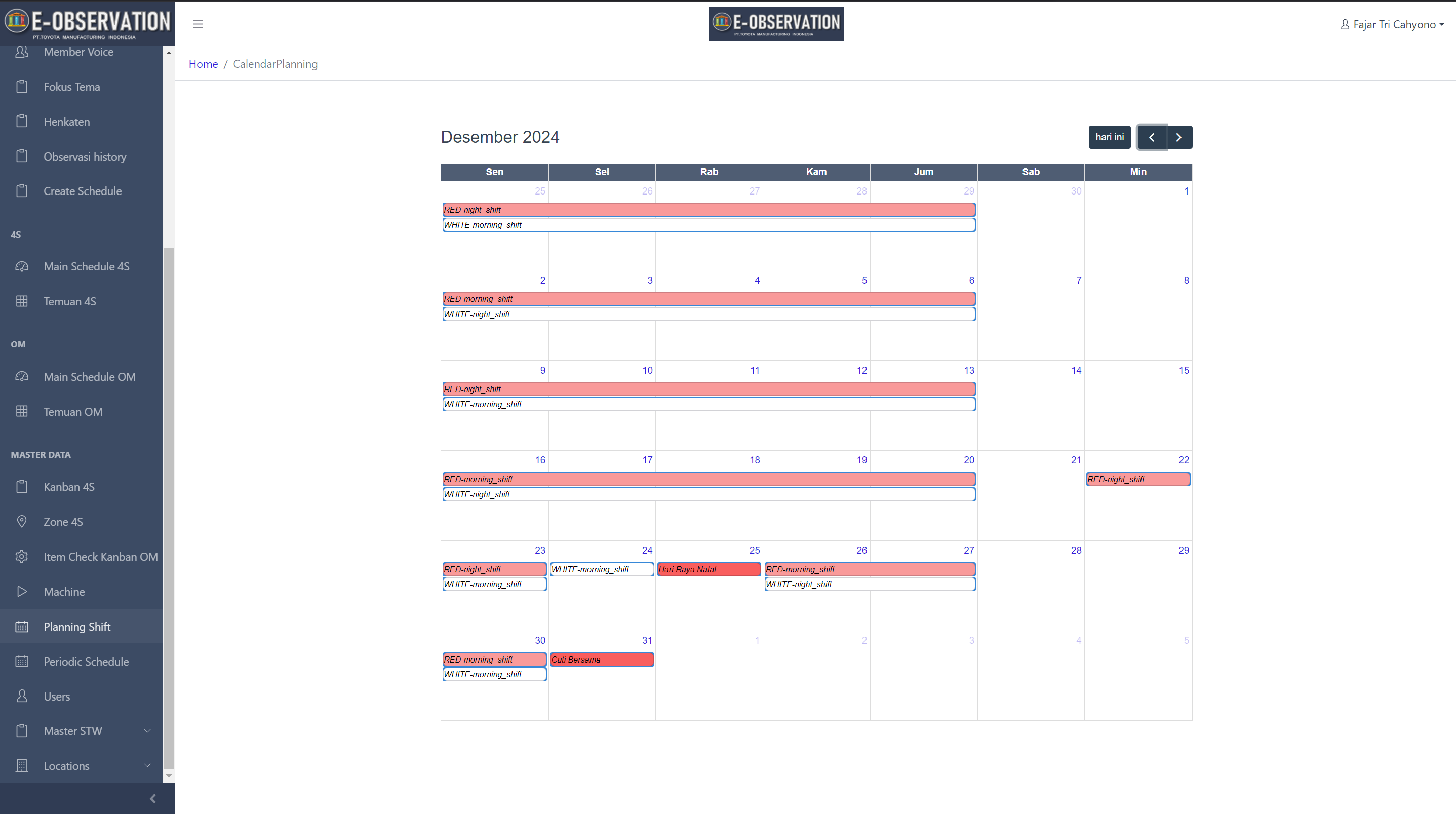Click the Planning Shift calendar icon
Viewport: 1456px width, 814px height.
coord(21,626)
